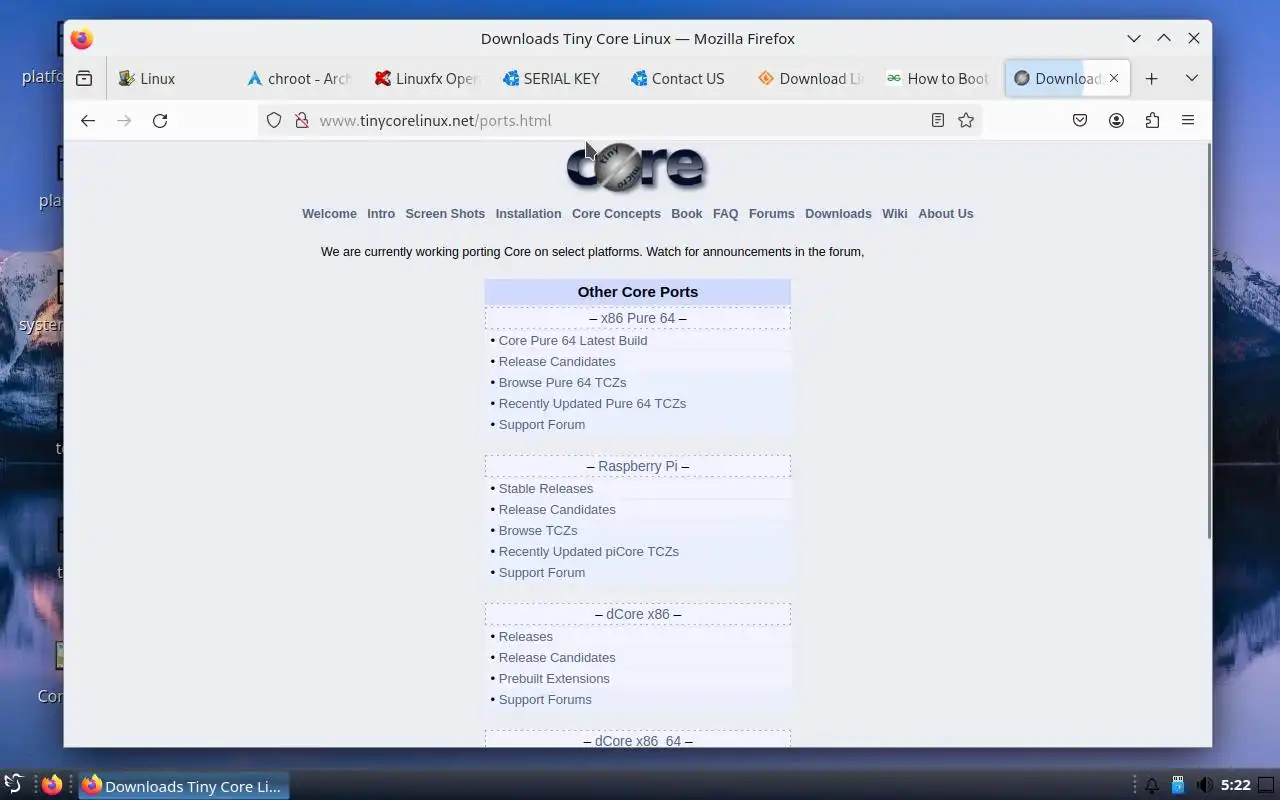
Task: Open the Wiki nav link
Action: coord(895,214)
